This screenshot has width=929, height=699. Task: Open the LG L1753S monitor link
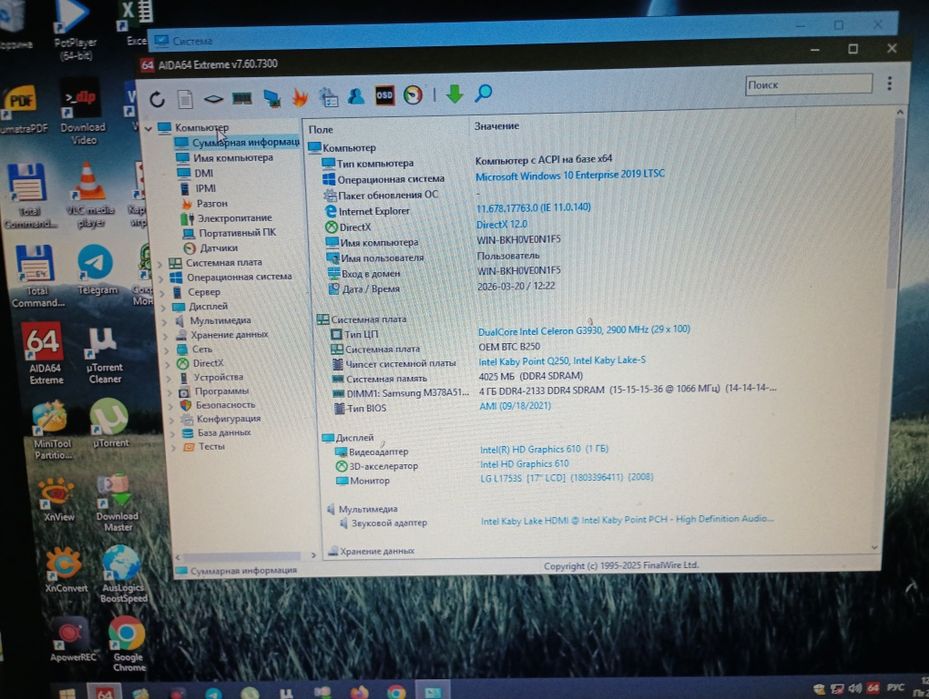(x=566, y=477)
